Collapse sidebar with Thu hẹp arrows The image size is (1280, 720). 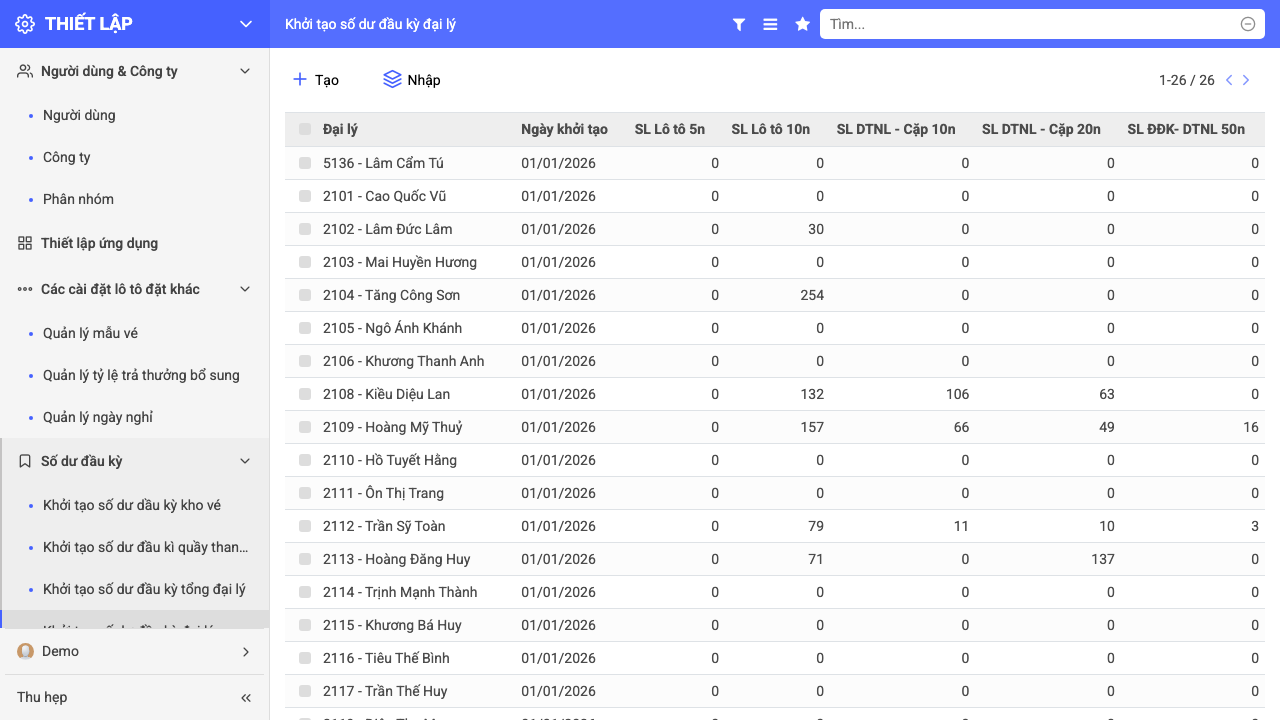[246, 697]
